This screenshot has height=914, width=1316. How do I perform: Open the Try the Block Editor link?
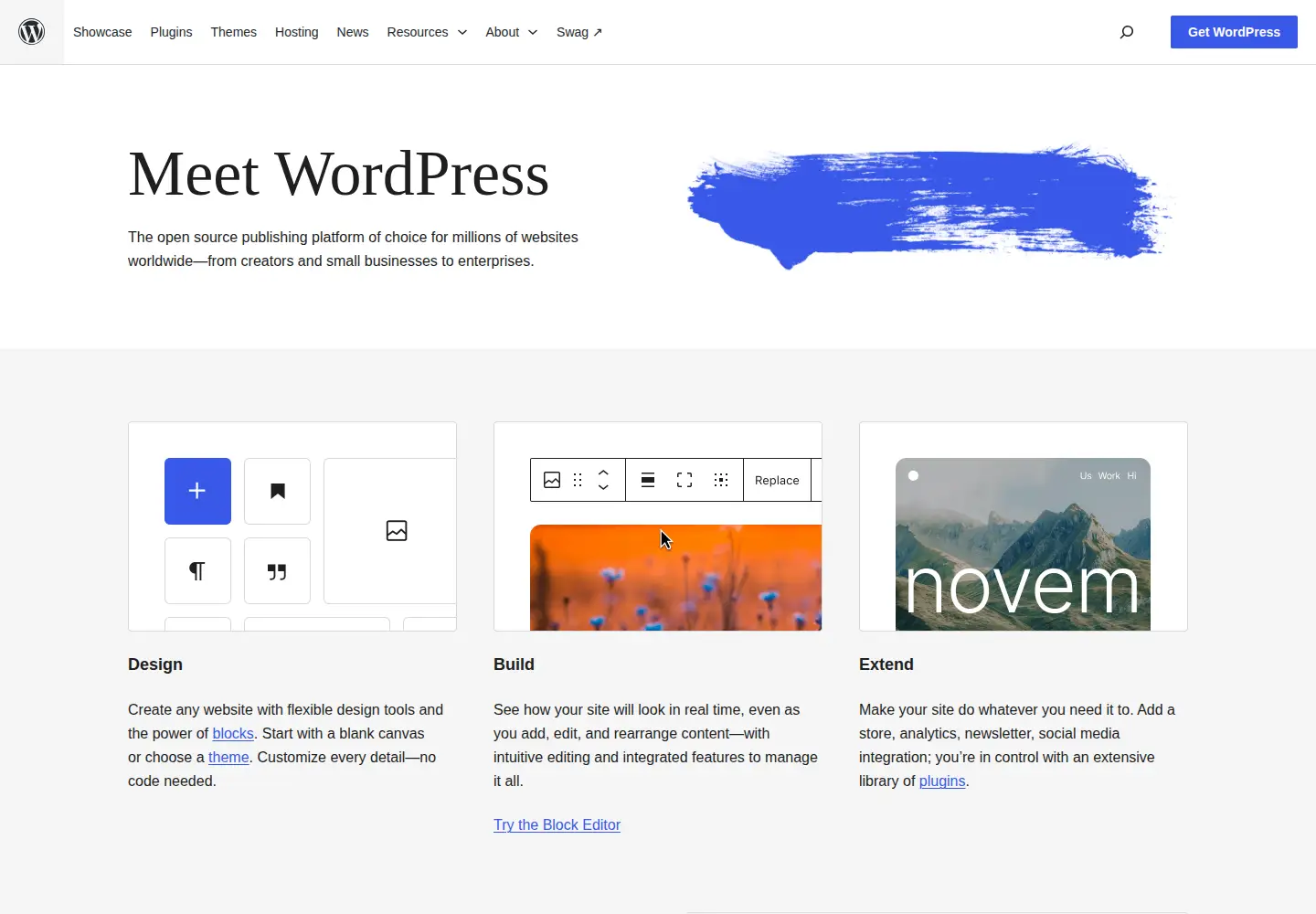[x=557, y=824]
